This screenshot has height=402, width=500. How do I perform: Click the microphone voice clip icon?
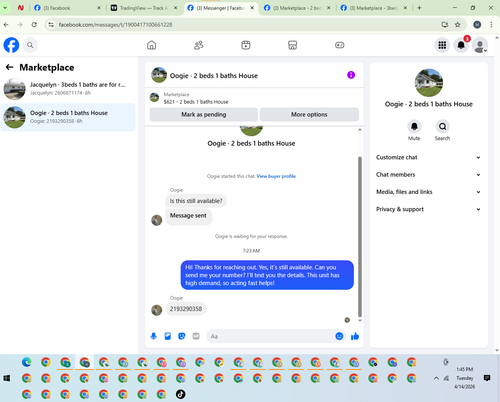tap(154, 336)
